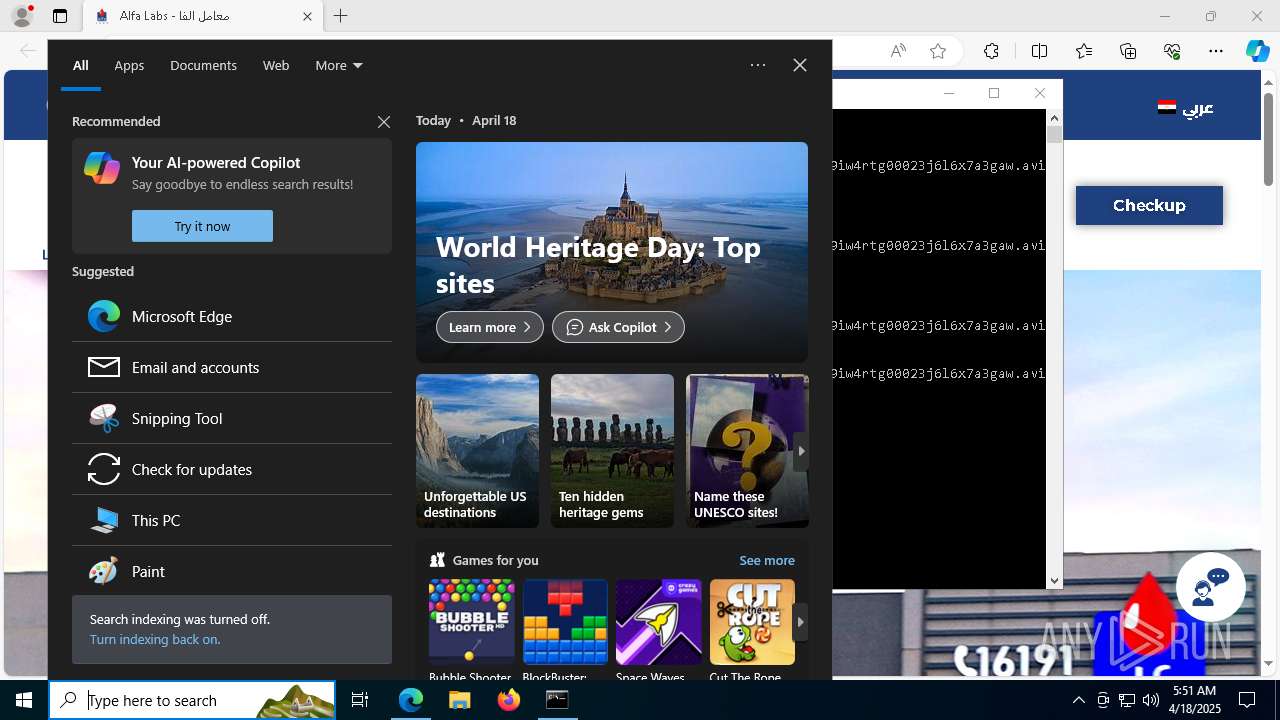
Task: Show hidden system tray icons
Action: click(x=1078, y=700)
